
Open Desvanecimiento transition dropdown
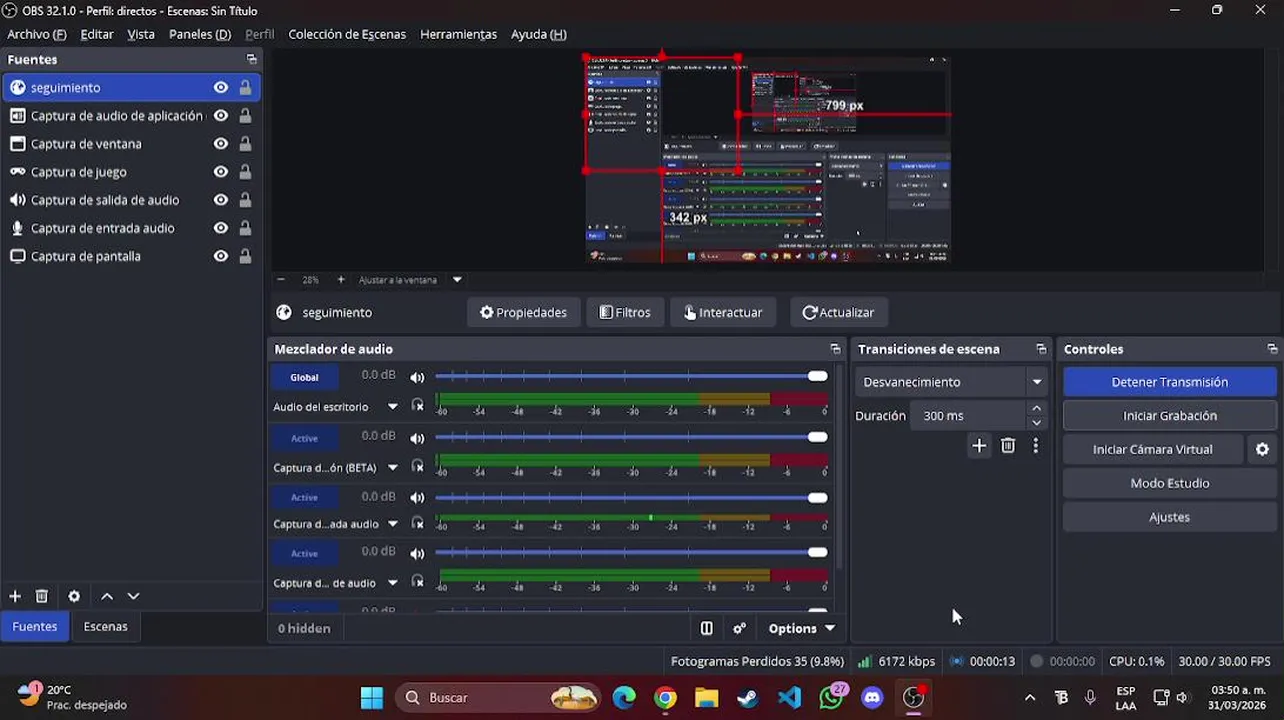[x=950, y=382]
